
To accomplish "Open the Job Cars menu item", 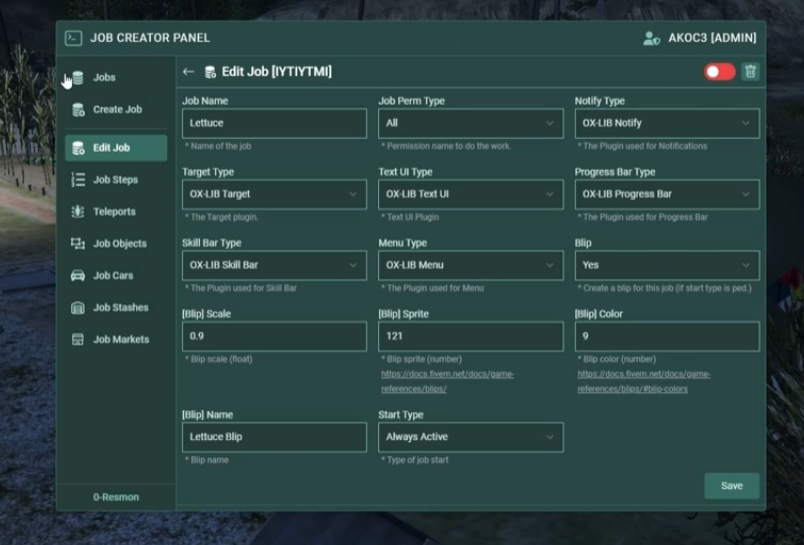I will (x=116, y=275).
